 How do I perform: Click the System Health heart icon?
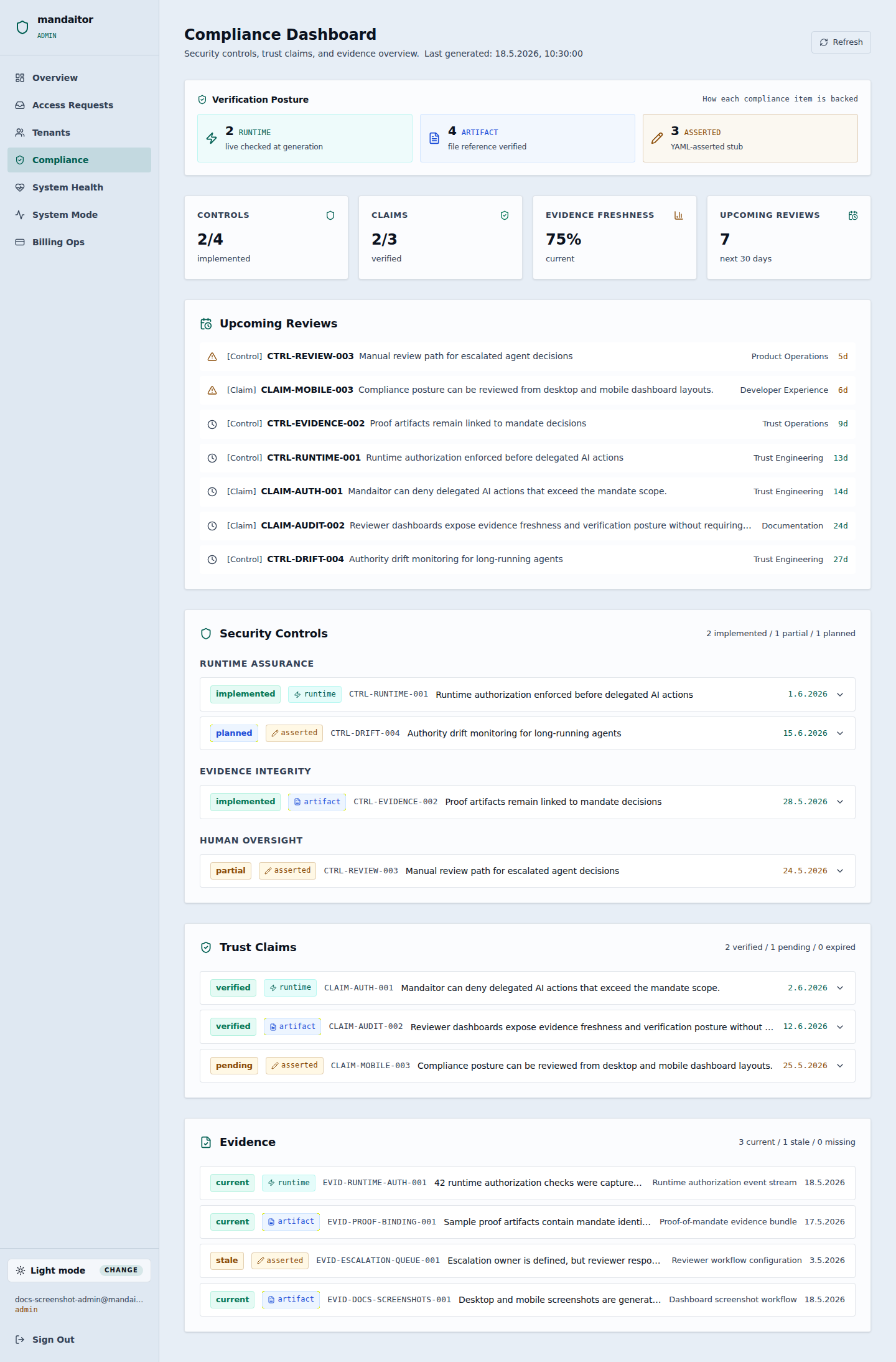[x=20, y=187]
